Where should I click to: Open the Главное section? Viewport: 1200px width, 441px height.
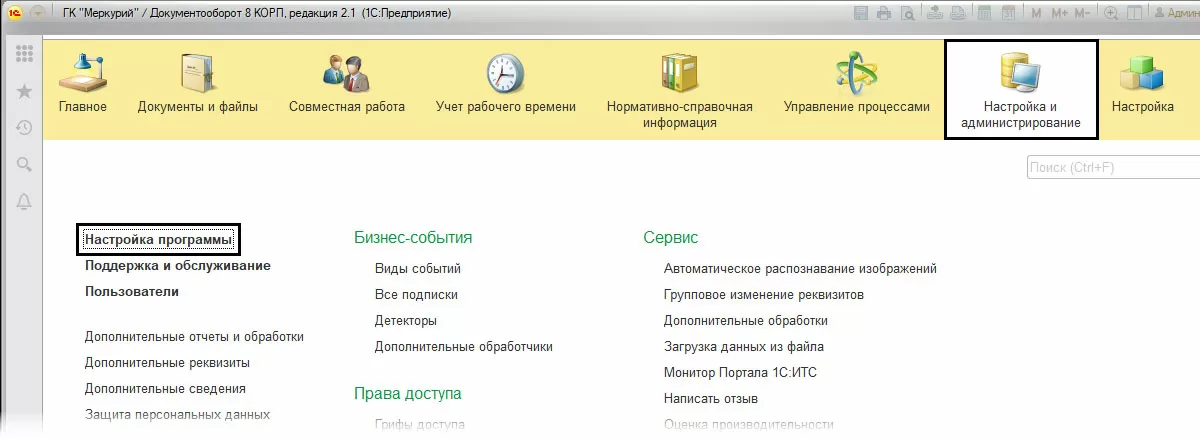[x=82, y=84]
